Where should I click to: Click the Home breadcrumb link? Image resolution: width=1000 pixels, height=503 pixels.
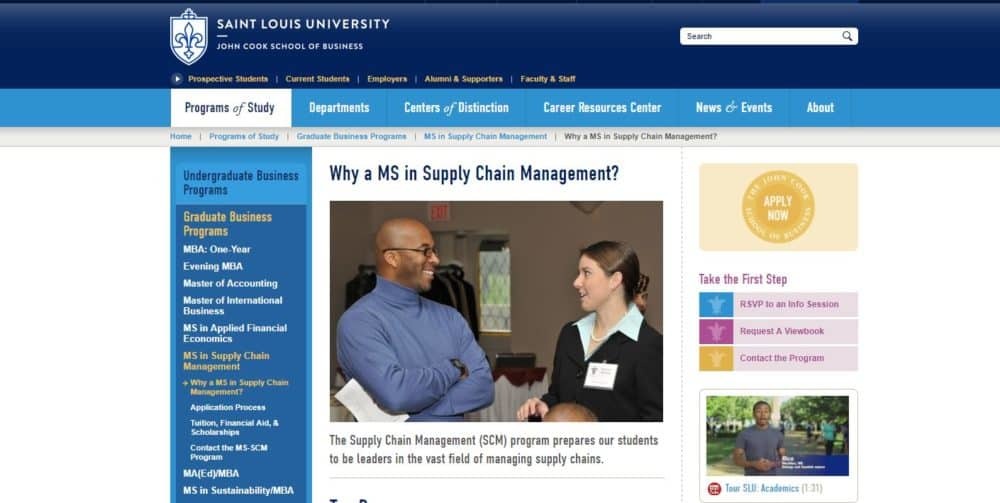point(180,136)
